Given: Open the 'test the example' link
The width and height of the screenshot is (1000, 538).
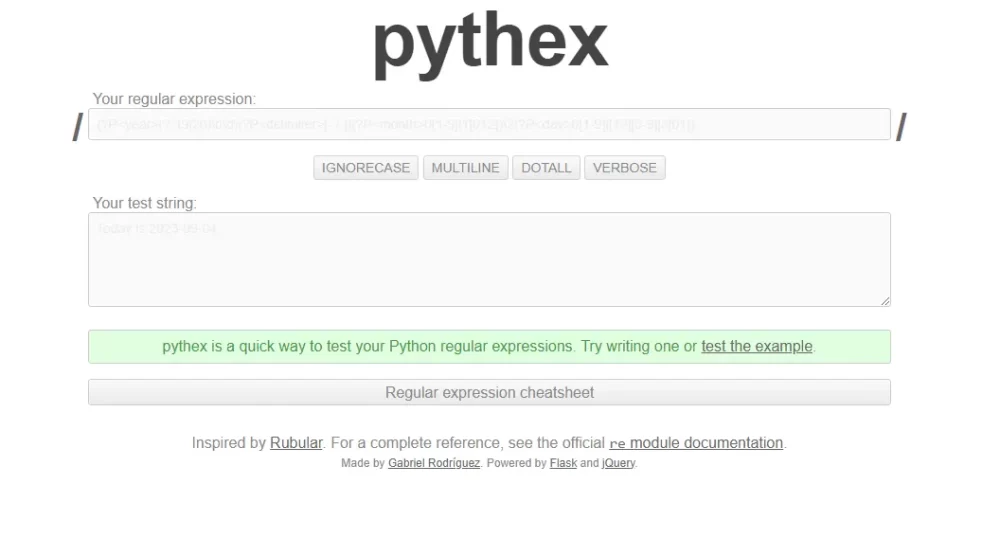Looking at the screenshot, I should click(756, 346).
